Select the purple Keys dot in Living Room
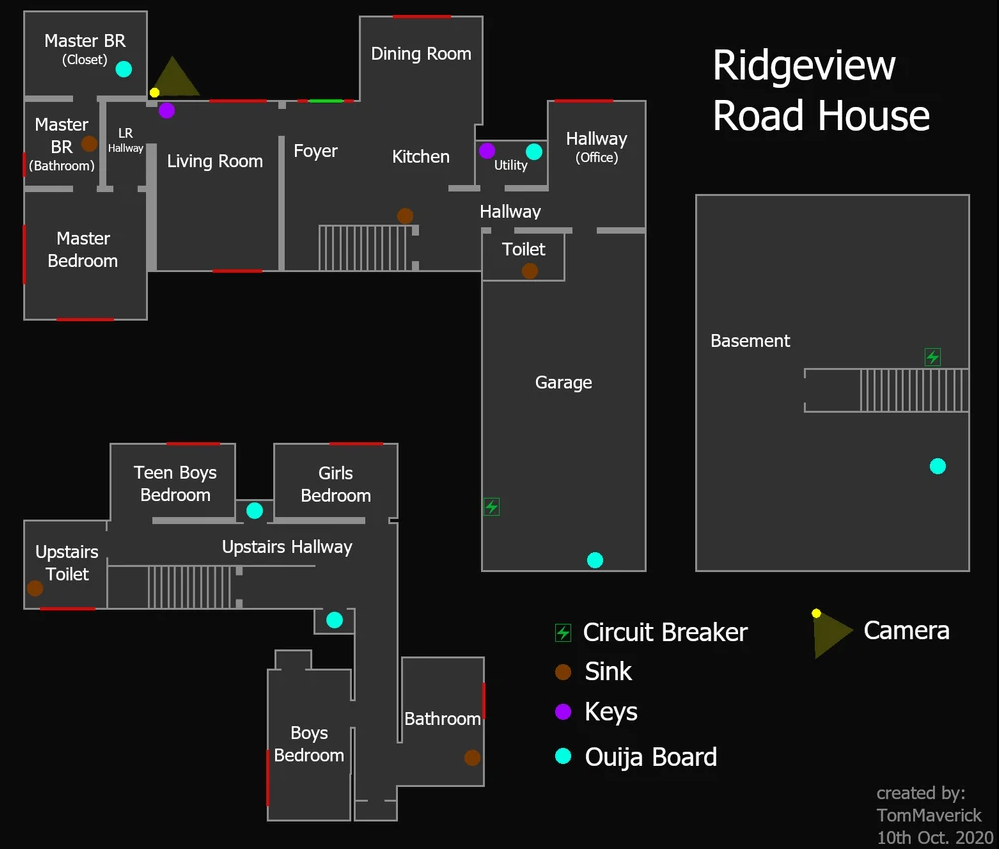The image size is (999, 849). pos(166,110)
